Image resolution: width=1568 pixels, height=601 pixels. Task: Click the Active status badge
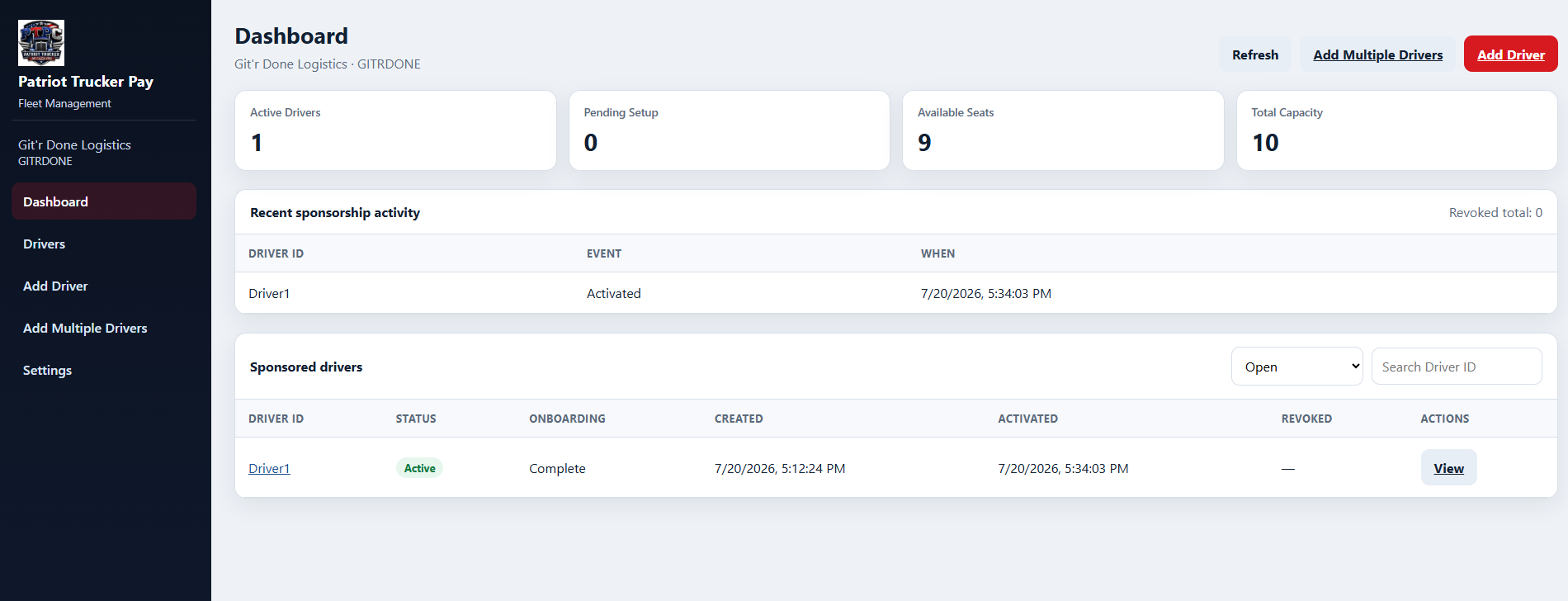coord(419,468)
